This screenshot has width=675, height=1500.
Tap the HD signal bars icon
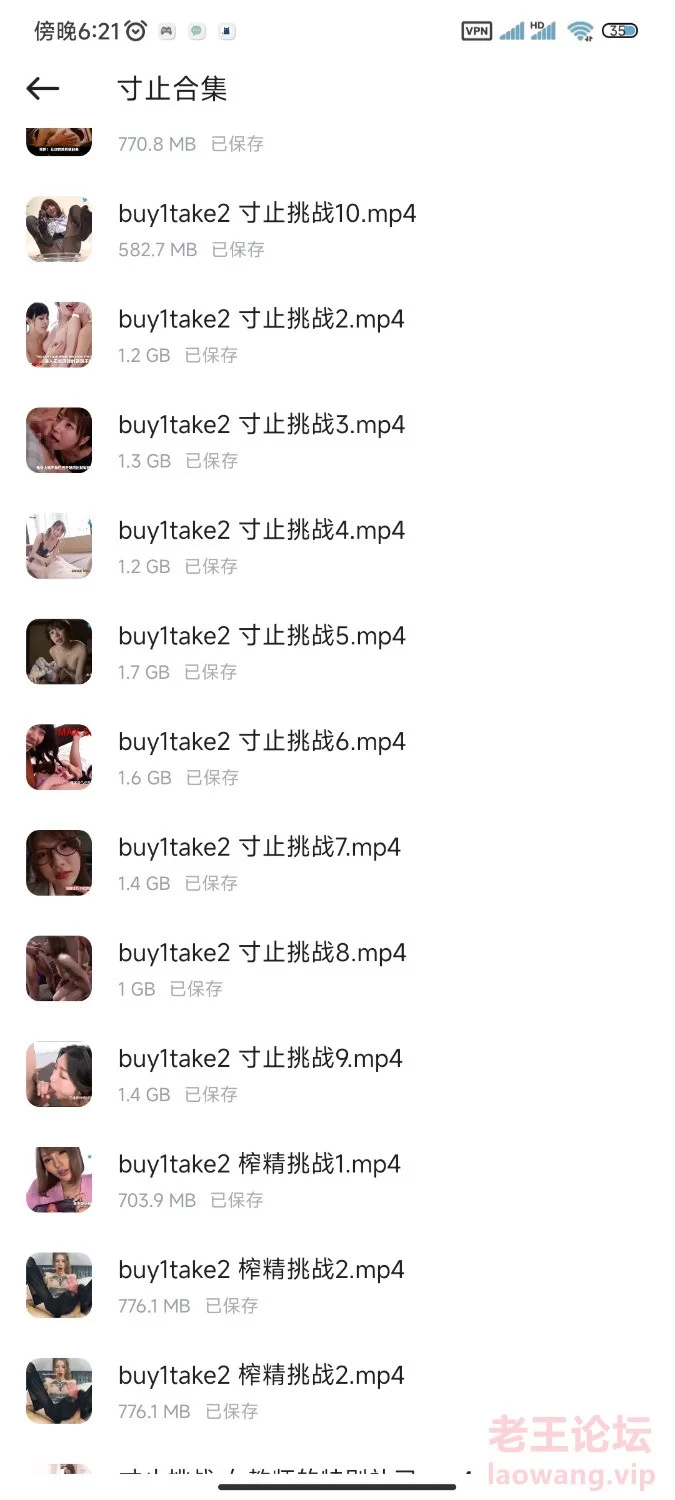pos(543,31)
